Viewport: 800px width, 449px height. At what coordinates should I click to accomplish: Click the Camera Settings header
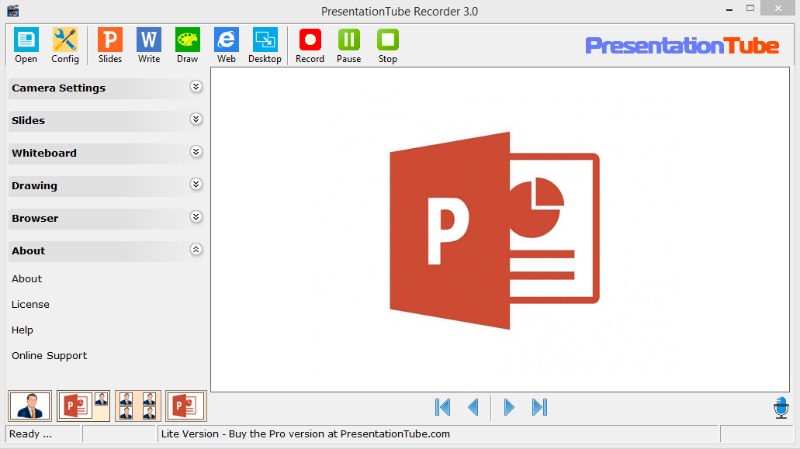pos(106,88)
